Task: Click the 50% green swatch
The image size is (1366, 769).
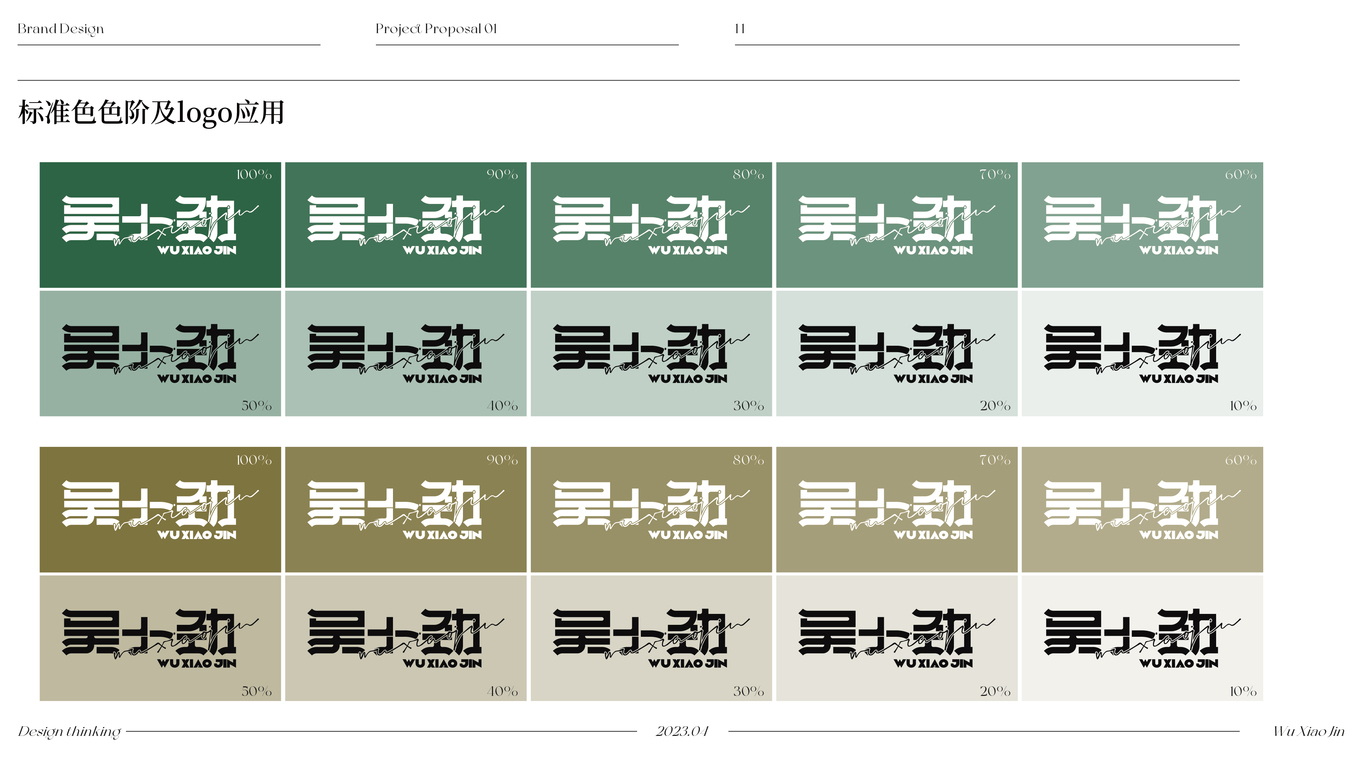Action: coord(160,353)
